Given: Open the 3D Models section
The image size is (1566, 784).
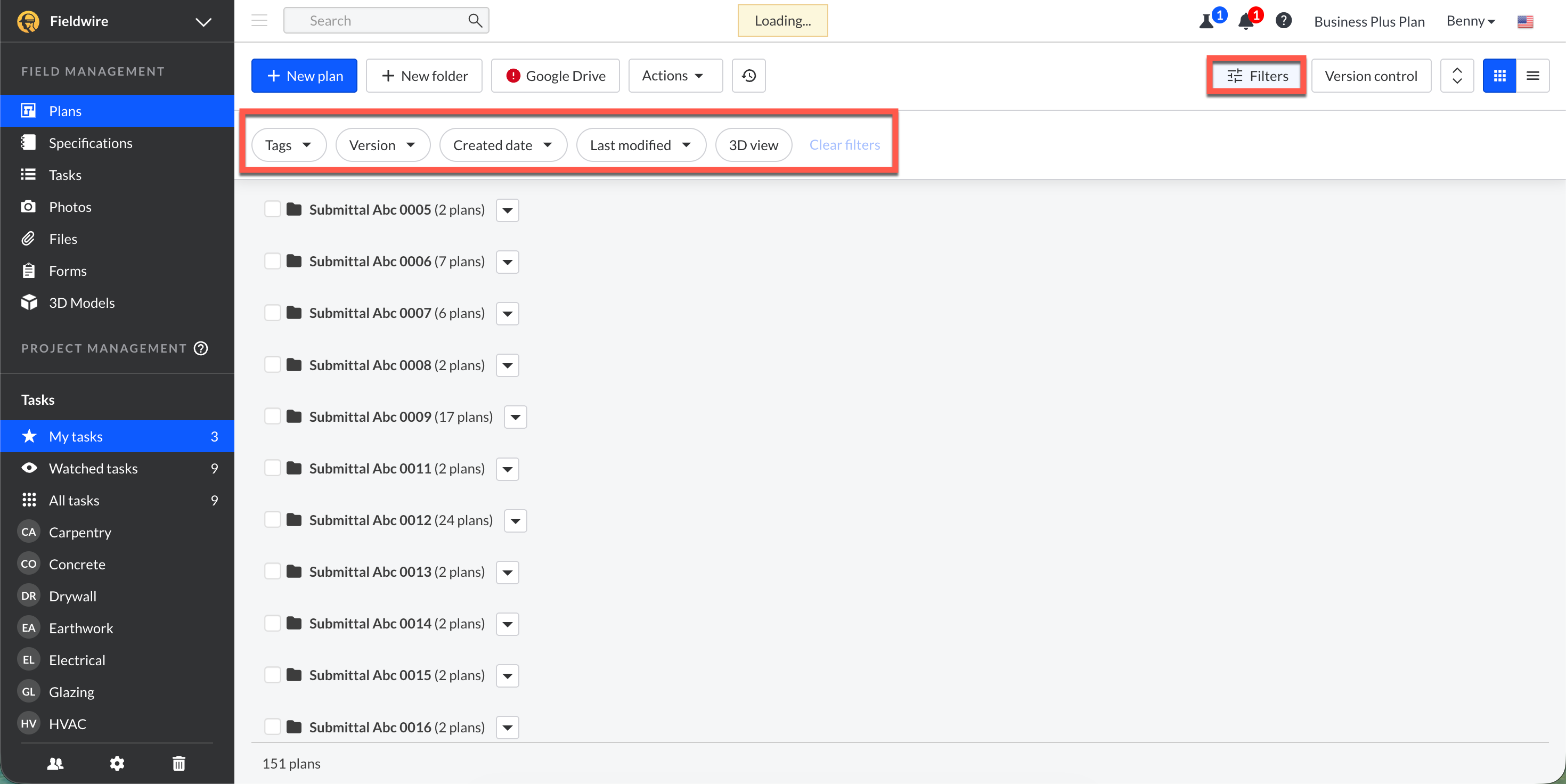Looking at the screenshot, I should tap(81, 303).
